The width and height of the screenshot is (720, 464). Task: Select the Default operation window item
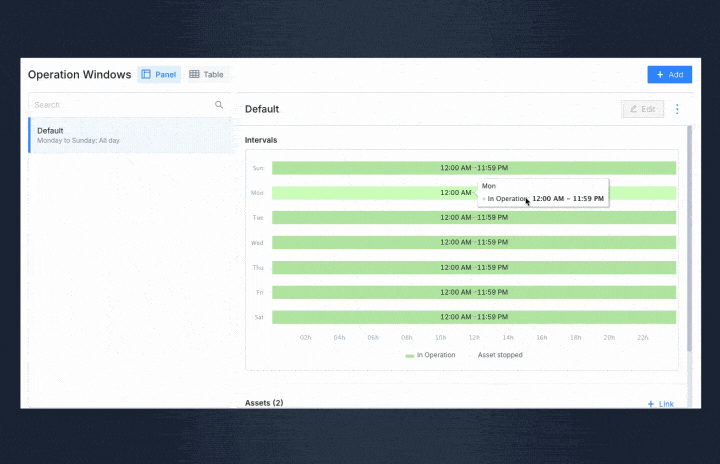(x=130, y=135)
